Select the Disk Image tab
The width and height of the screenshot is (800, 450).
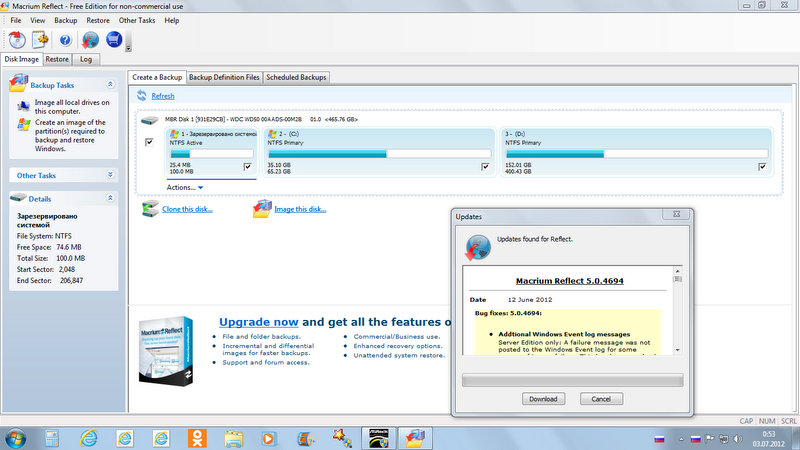click(21, 59)
